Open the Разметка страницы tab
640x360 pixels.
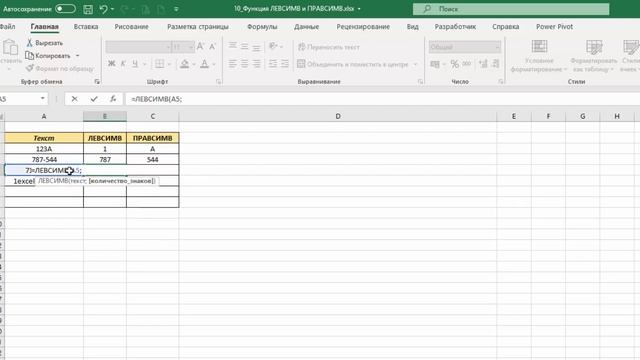[x=198, y=27]
